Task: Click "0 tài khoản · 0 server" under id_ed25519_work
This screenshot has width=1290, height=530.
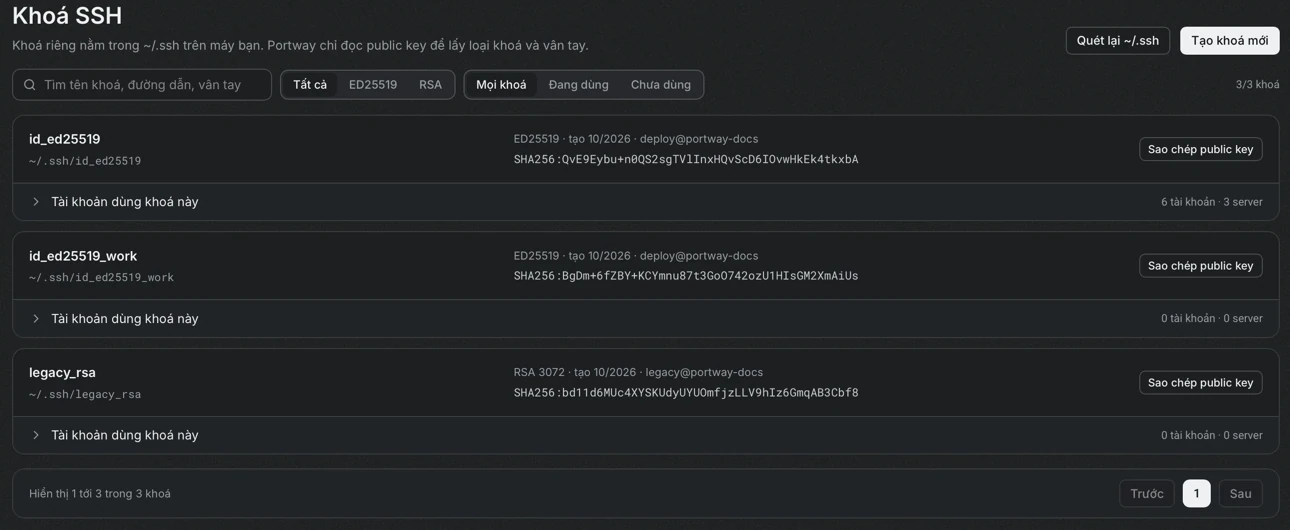Action: click(x=1211, y=319)
